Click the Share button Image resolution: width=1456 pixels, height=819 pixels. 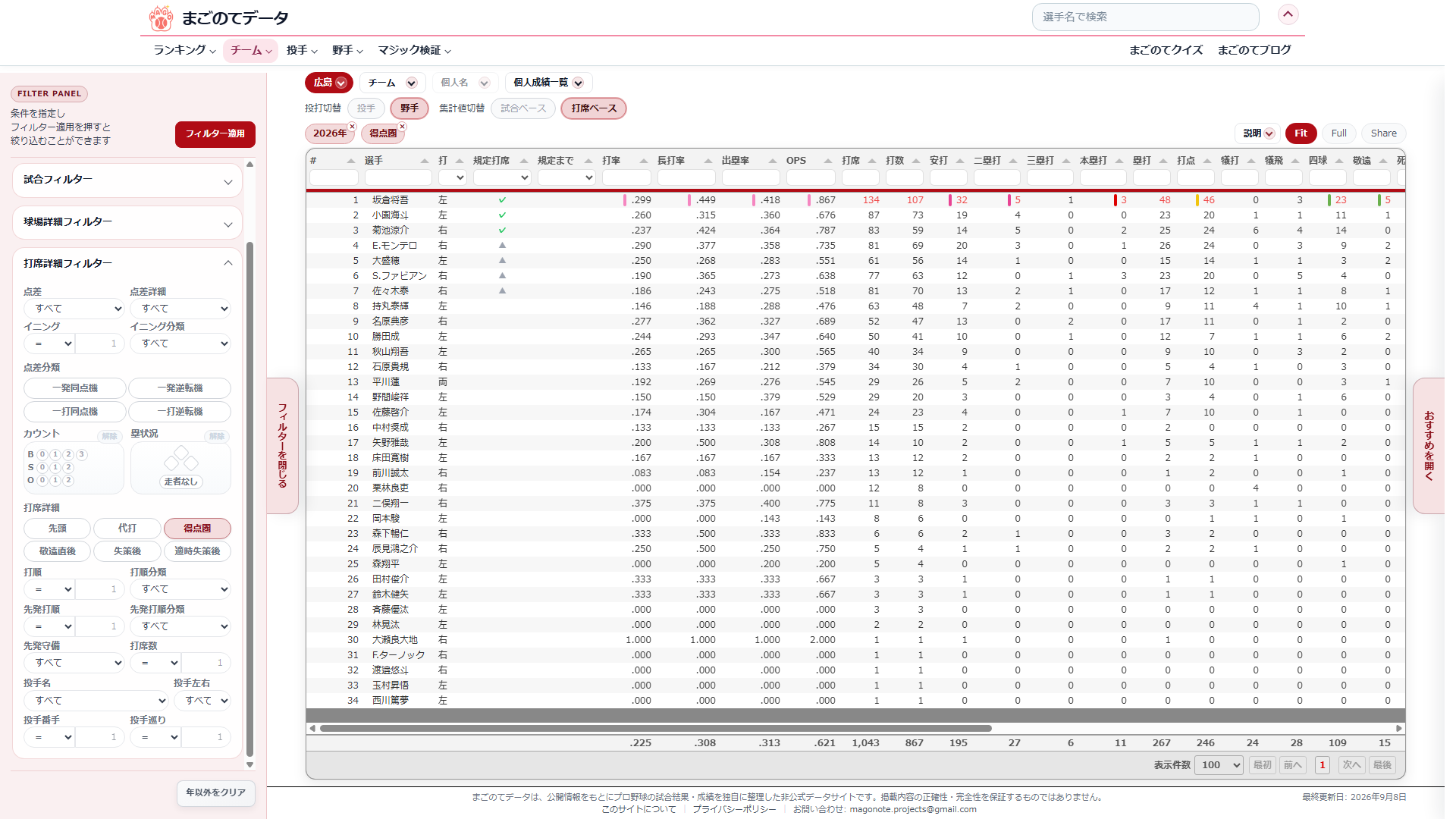point(1383,133)
